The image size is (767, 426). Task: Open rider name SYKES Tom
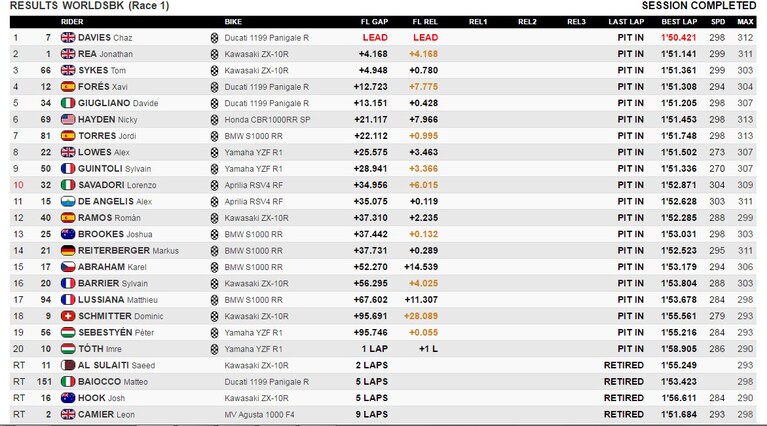[102, 70]
